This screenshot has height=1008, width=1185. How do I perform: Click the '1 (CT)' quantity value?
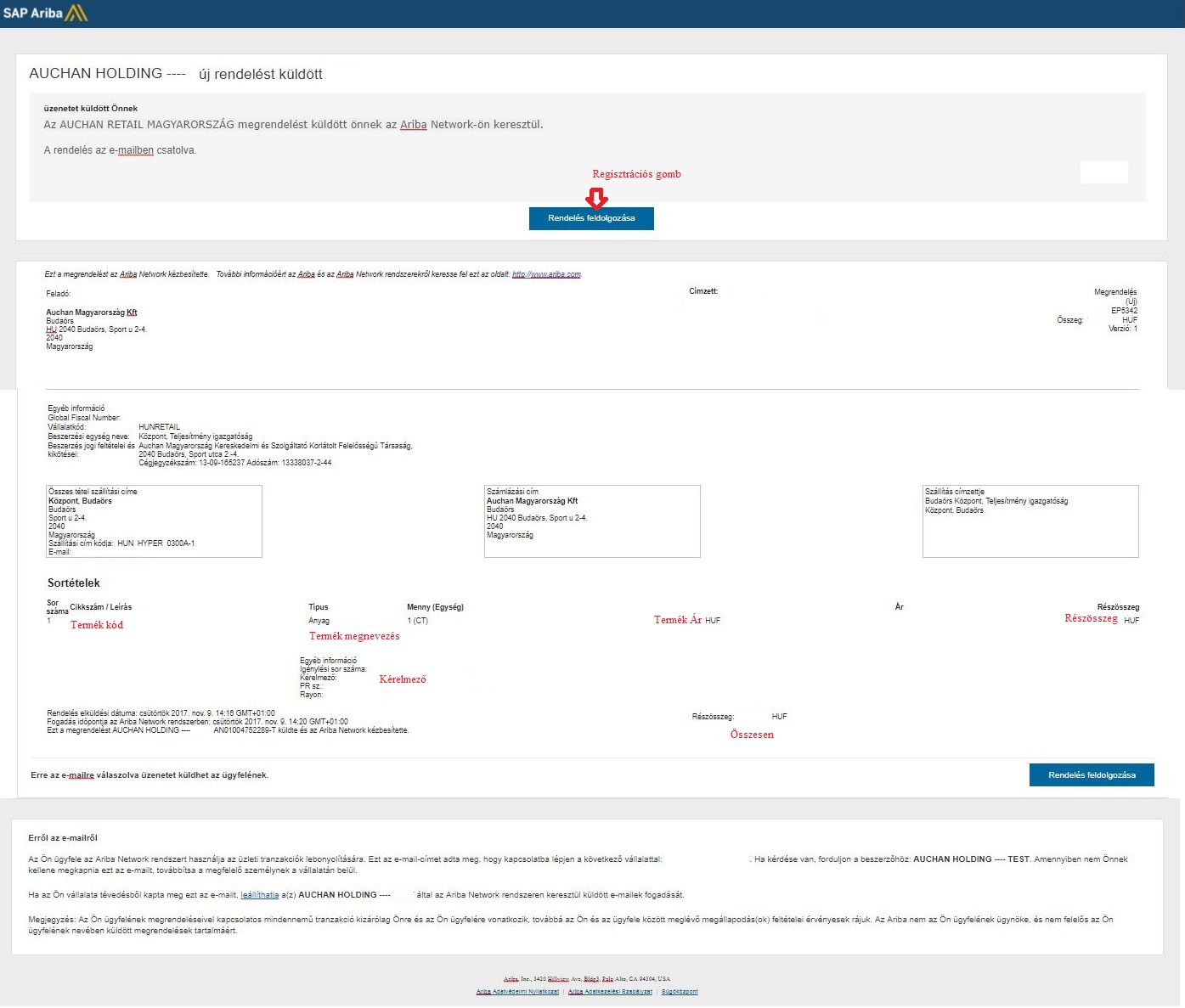[418, 621]
